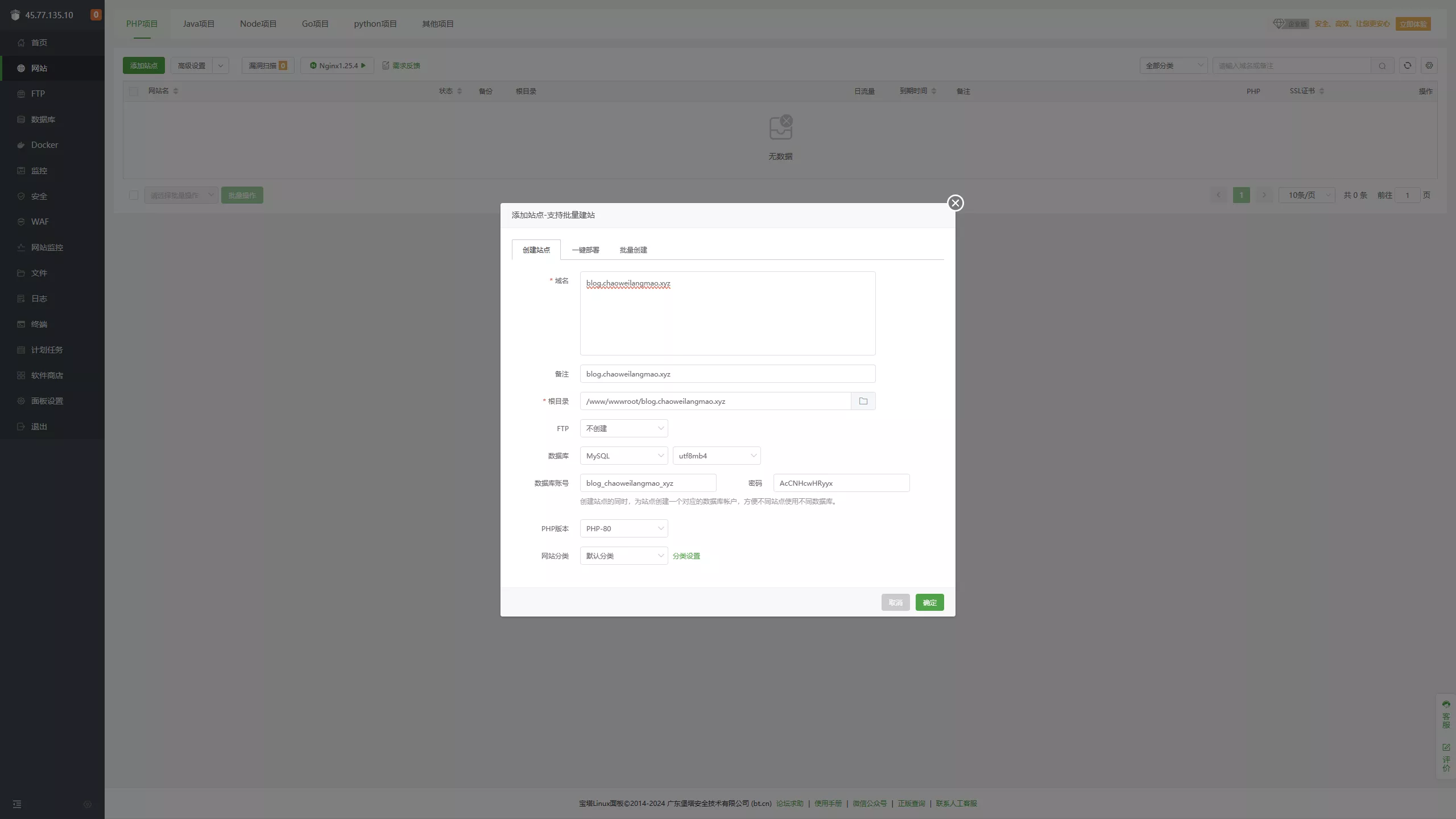Open the Docker panel from sidebar
This screenshot has width=1456, height=819.
[x=44, y=144]
